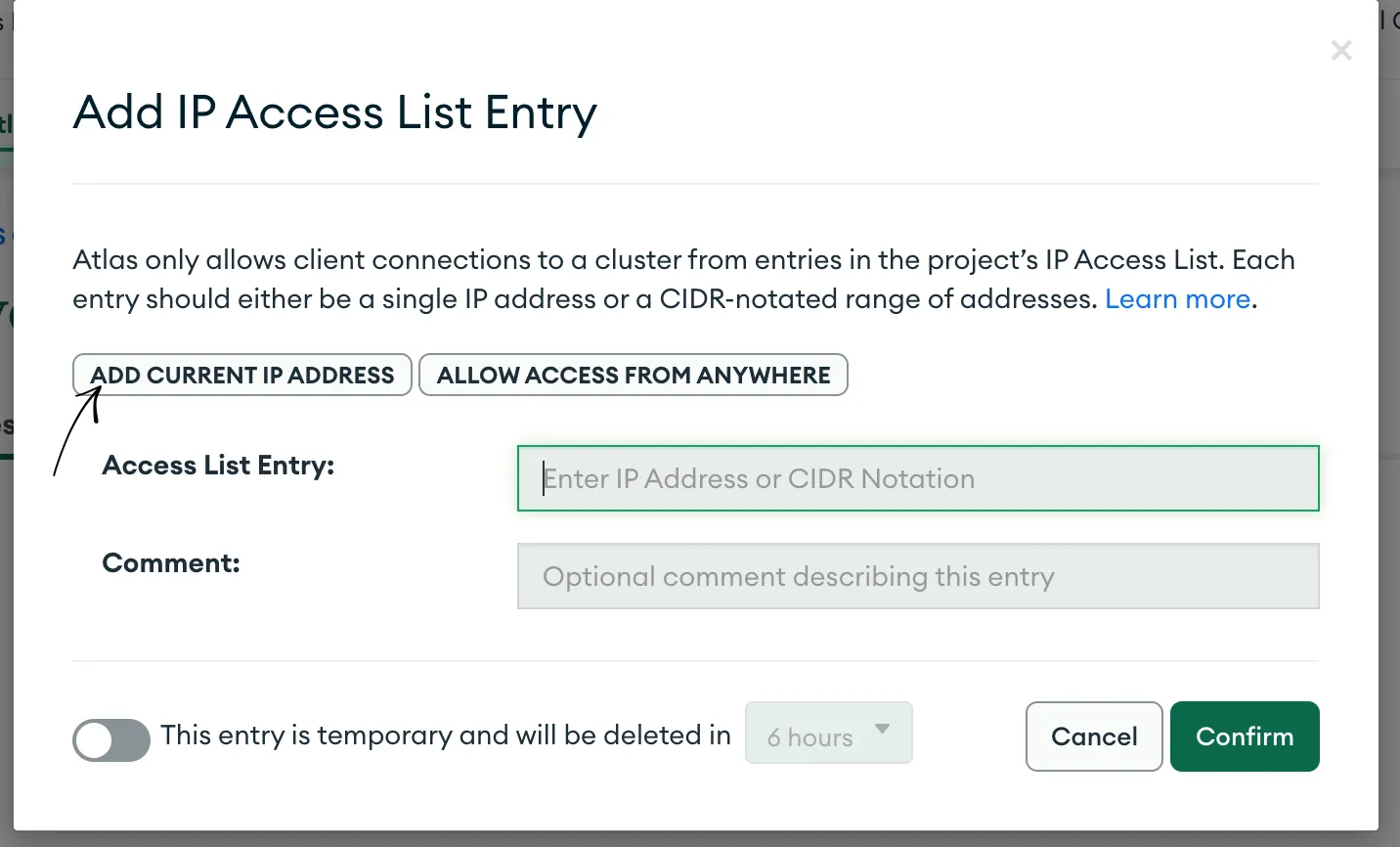Enable the temporary entry toggle switch
Screen dimensions: 1400x847
coord(111,739)
